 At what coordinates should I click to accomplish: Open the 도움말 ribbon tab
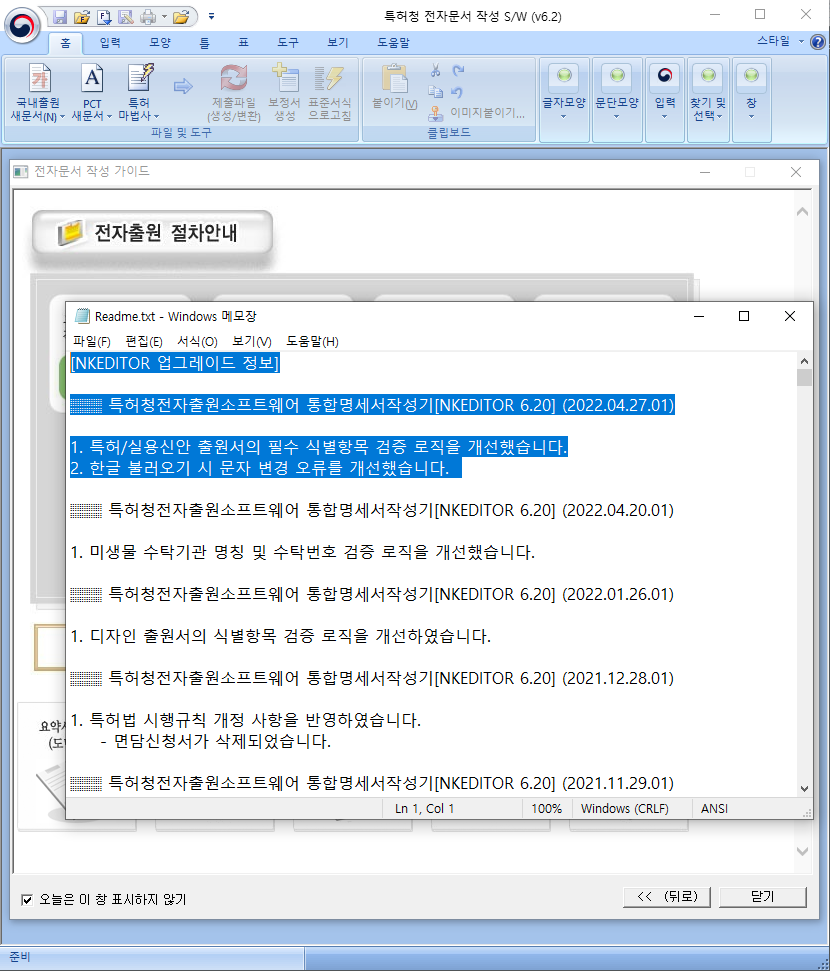pos(393,43)
